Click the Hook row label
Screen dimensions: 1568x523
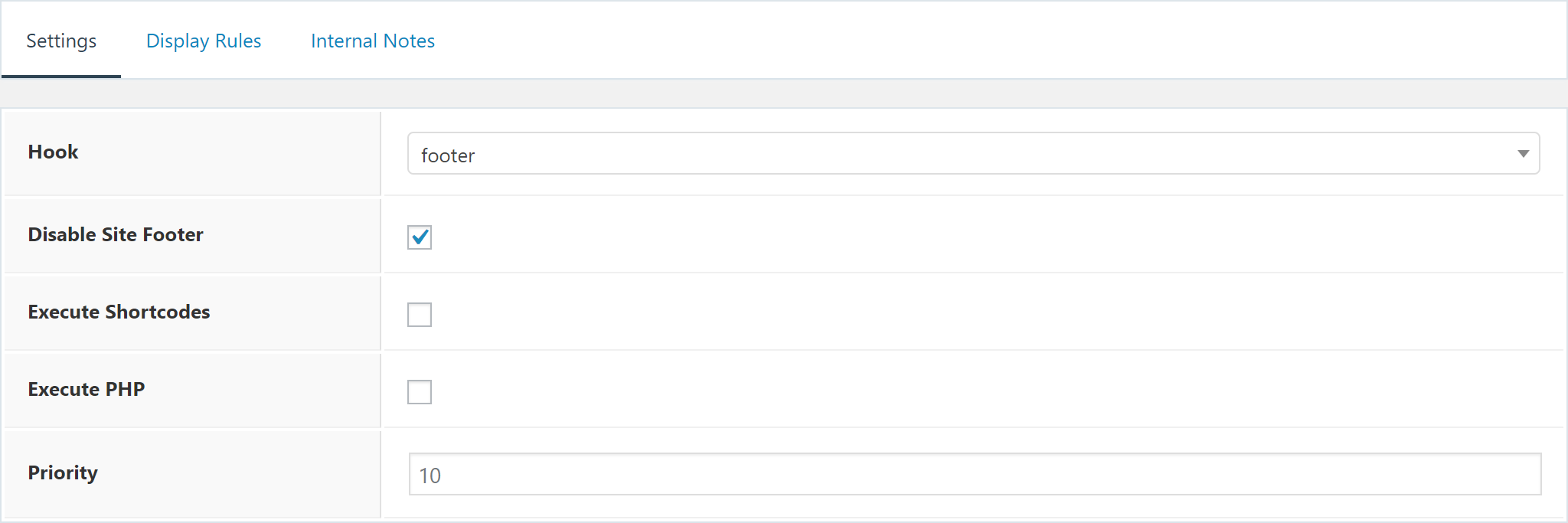(x=53, y=152)
